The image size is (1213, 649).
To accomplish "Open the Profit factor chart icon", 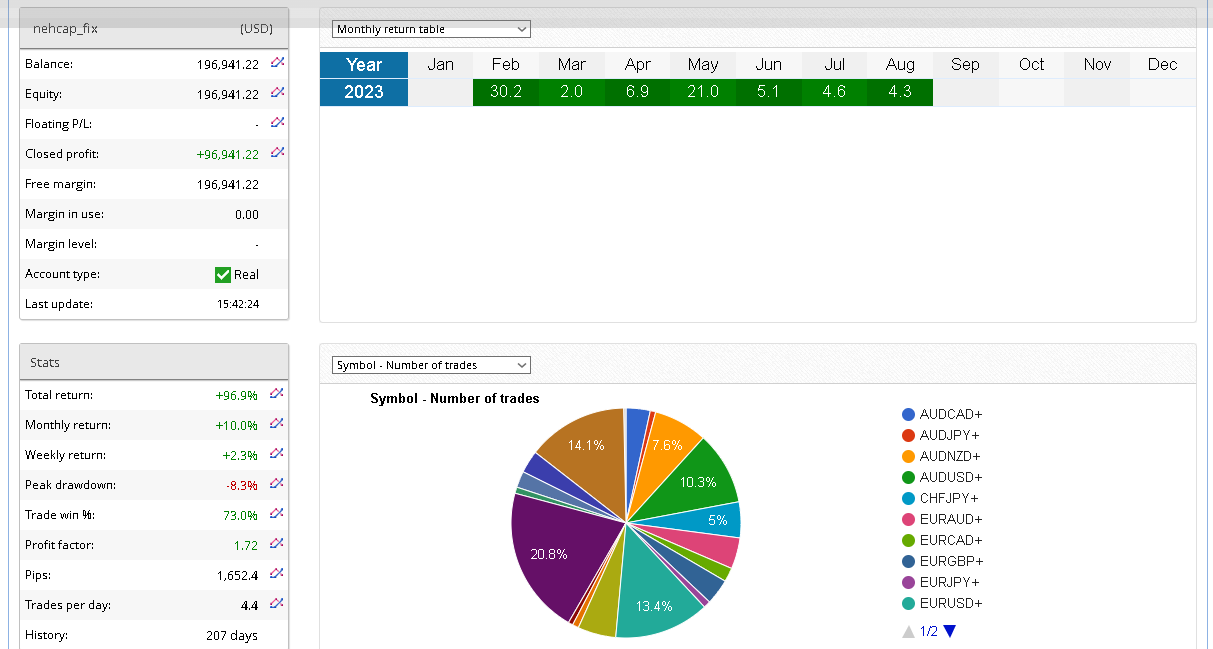I will (277, 544).
